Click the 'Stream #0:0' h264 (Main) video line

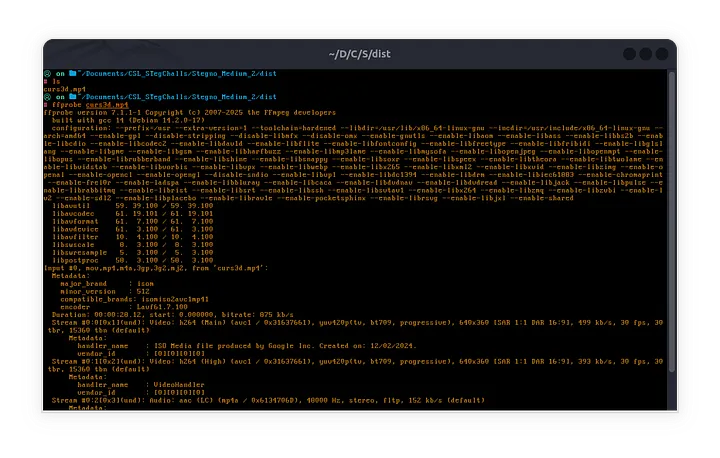[354, 327]
